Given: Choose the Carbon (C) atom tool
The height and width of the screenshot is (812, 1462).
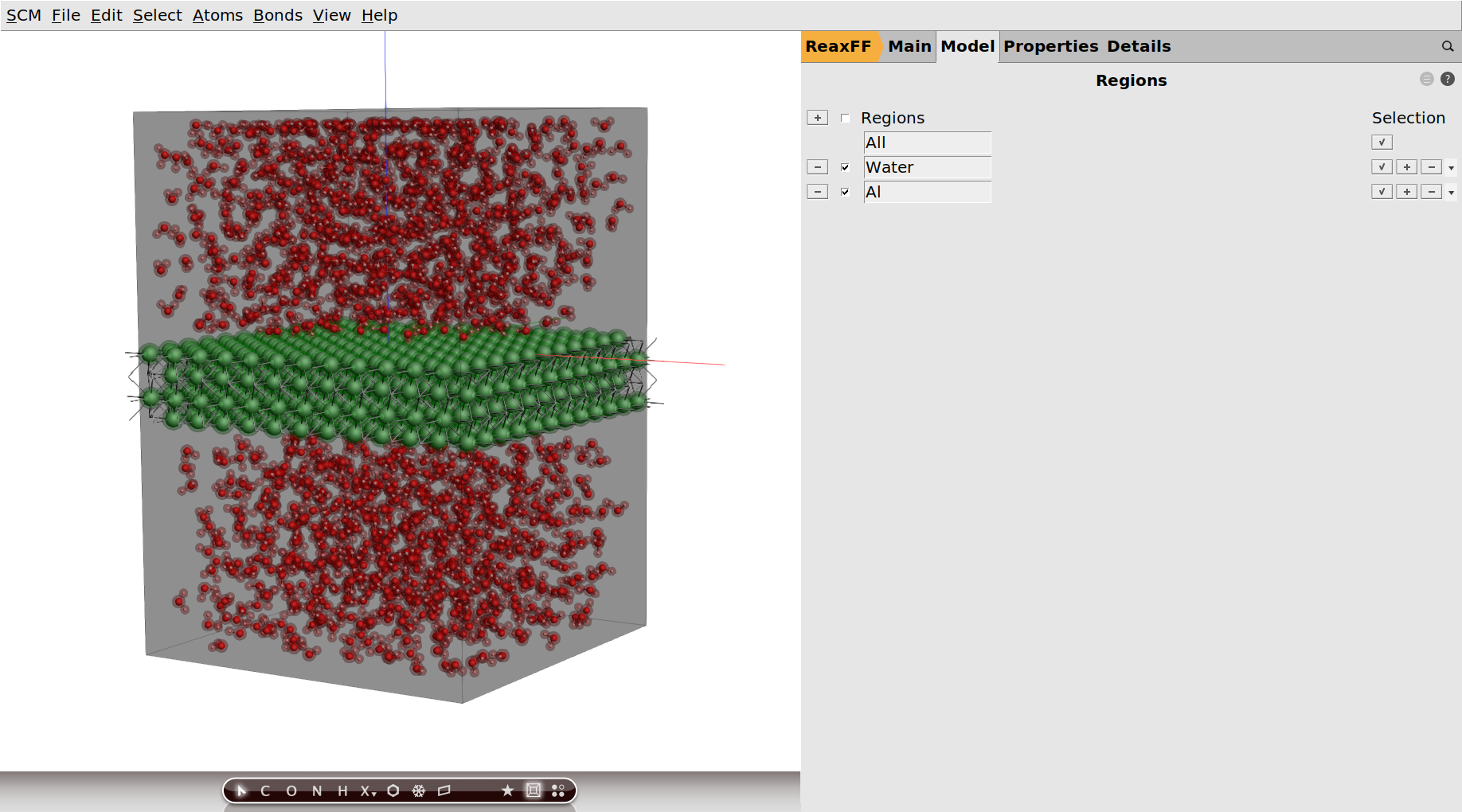Looking at the screenshot, I should 265,791.
